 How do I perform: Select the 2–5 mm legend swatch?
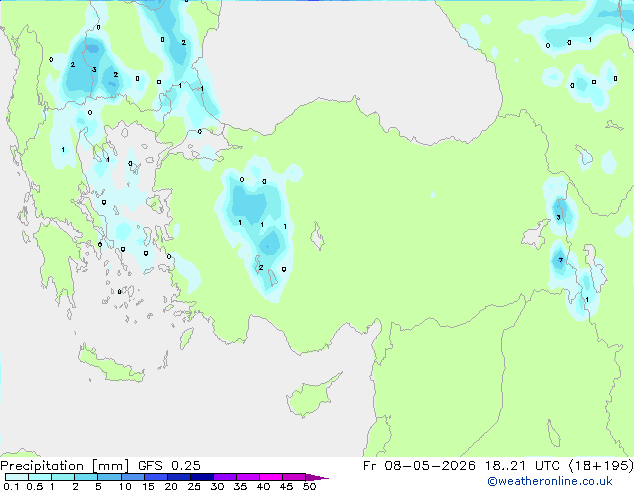tap(86, 477)
